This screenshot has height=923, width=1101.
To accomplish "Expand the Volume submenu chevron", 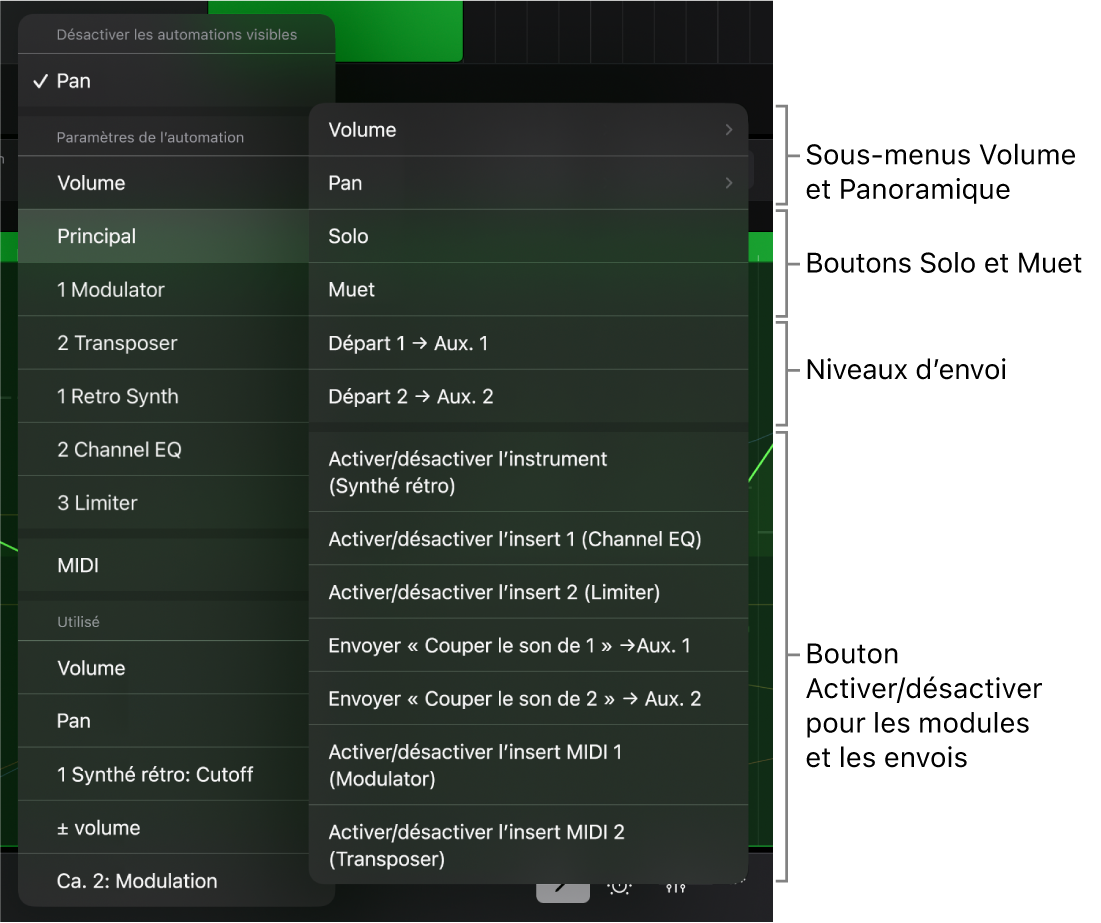I will click(x=729, y=129).
